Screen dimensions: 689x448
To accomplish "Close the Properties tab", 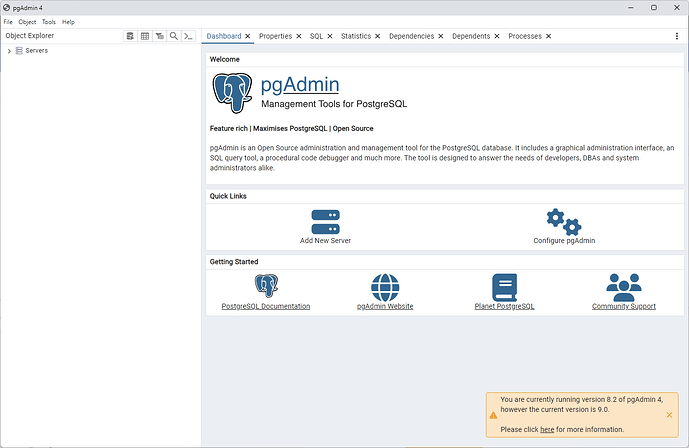I will coord(299,36).
